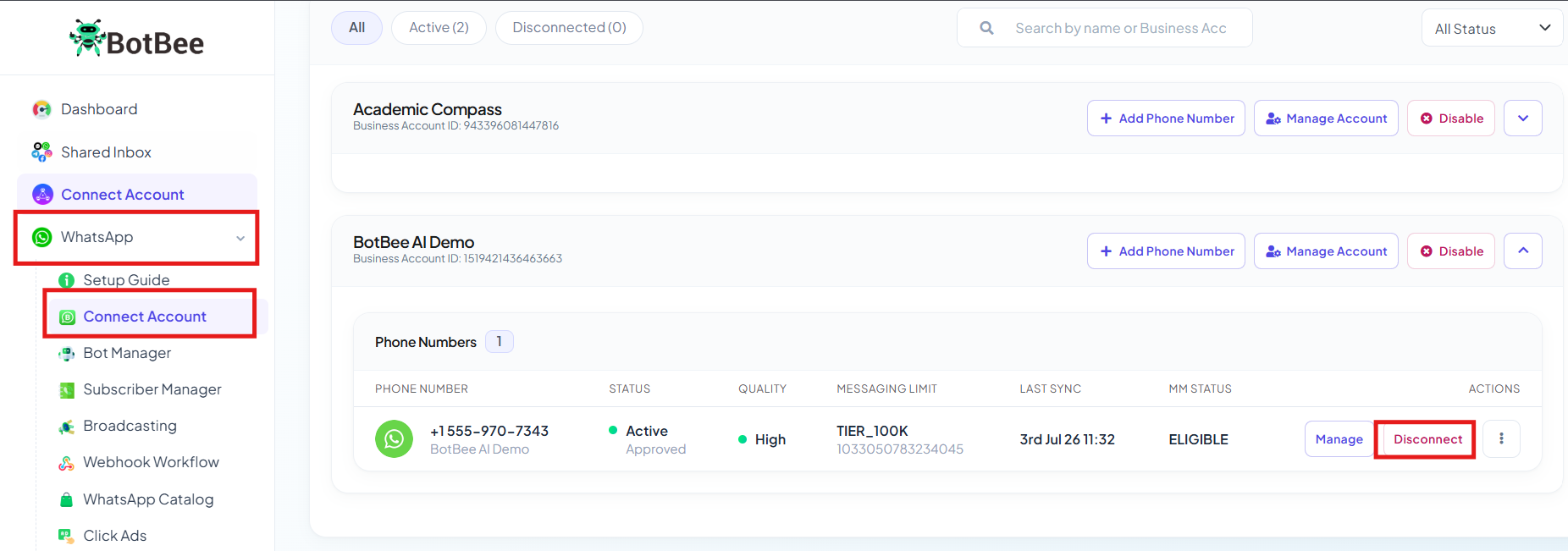Manage Account for BotBee AI Demo
The width and height of the screenshot is (1568, 551).
tap(1326, 251)
